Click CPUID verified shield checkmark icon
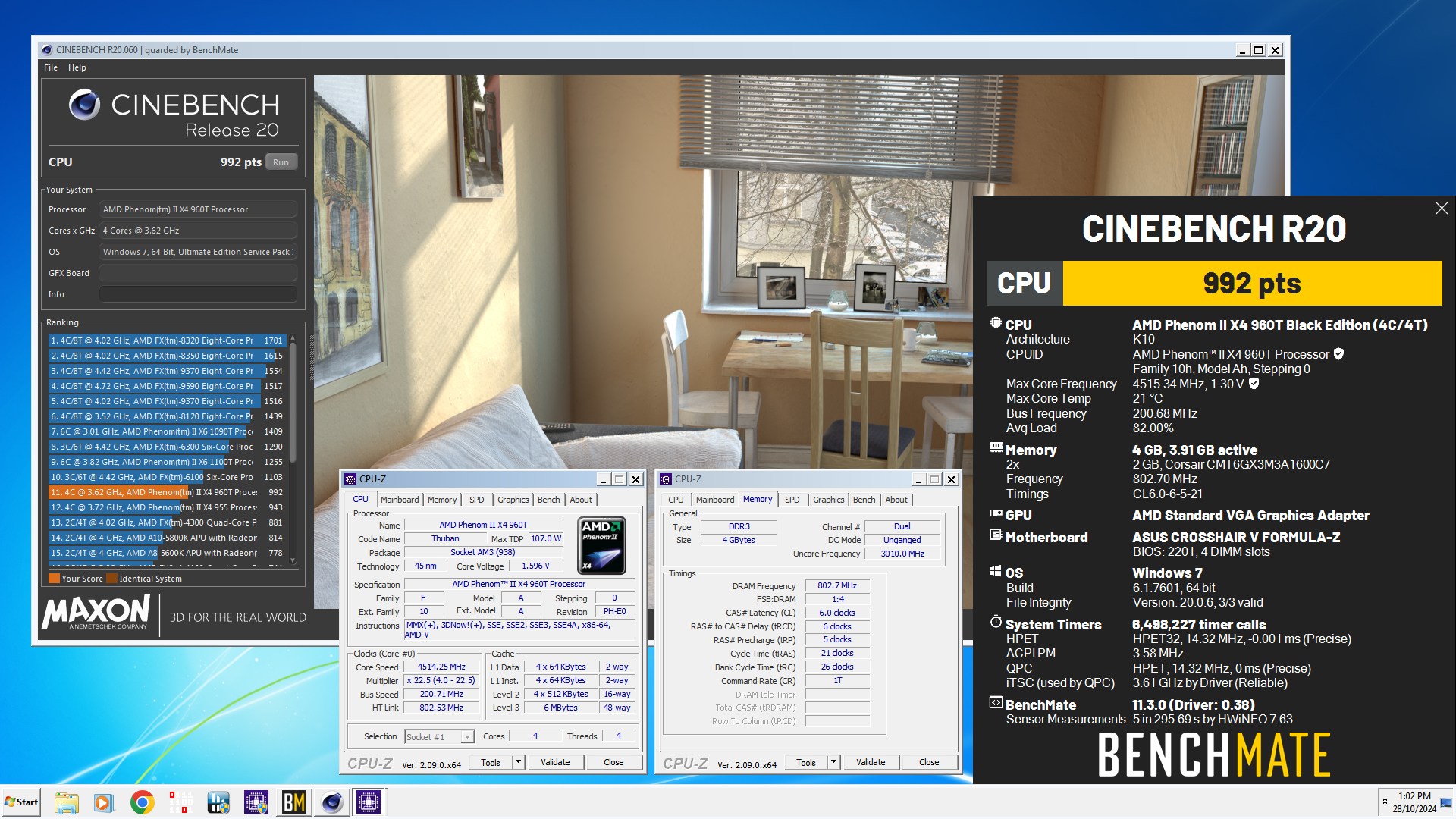This screenshot has width=1456, height=819. [1338, 354]
